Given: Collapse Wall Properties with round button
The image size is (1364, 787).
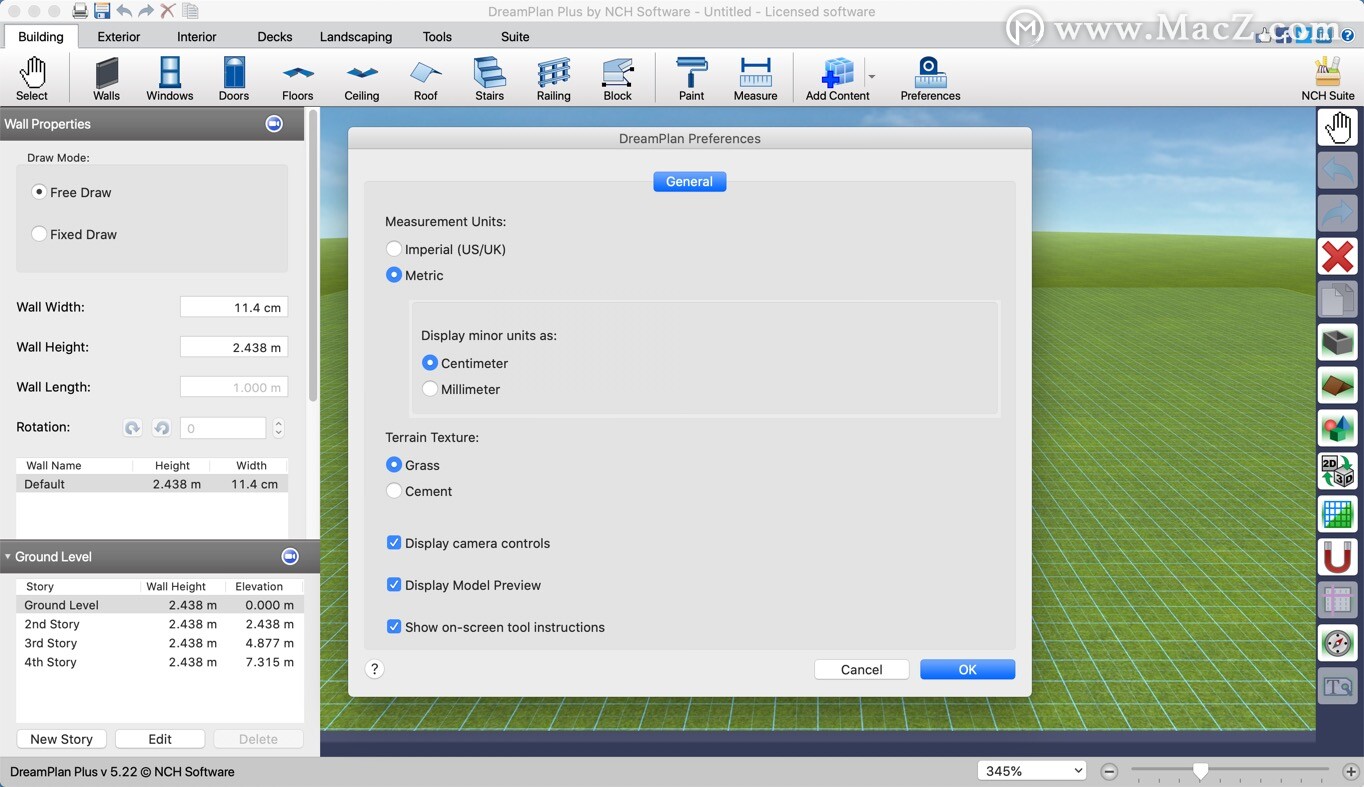Looking at the screenshot, I should tap(274, 124).
